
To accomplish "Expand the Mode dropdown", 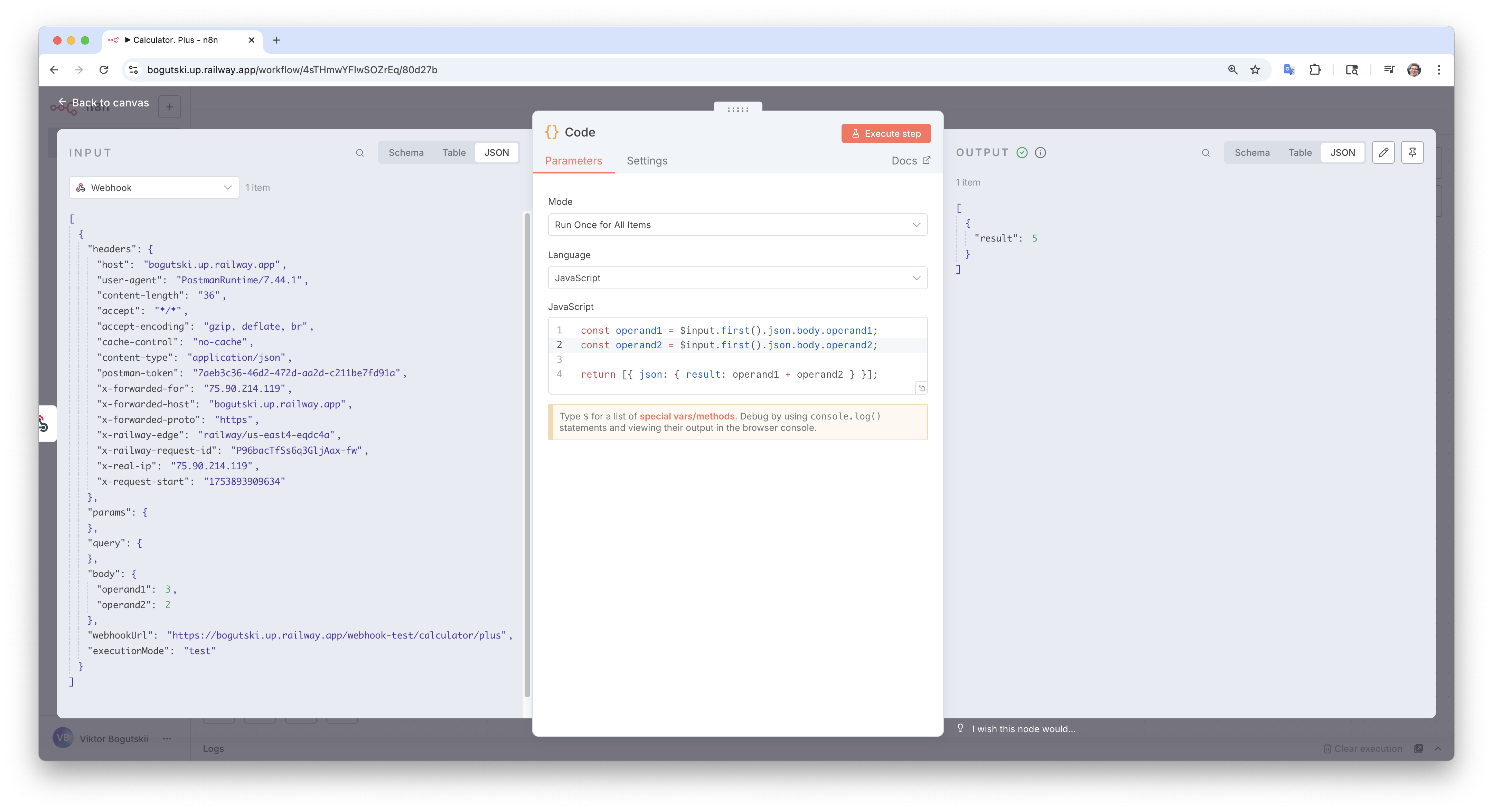I will pos(737,225).
